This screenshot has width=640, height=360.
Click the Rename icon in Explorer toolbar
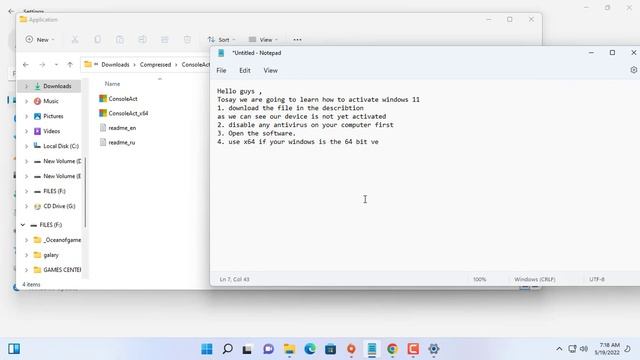[142, 40]
